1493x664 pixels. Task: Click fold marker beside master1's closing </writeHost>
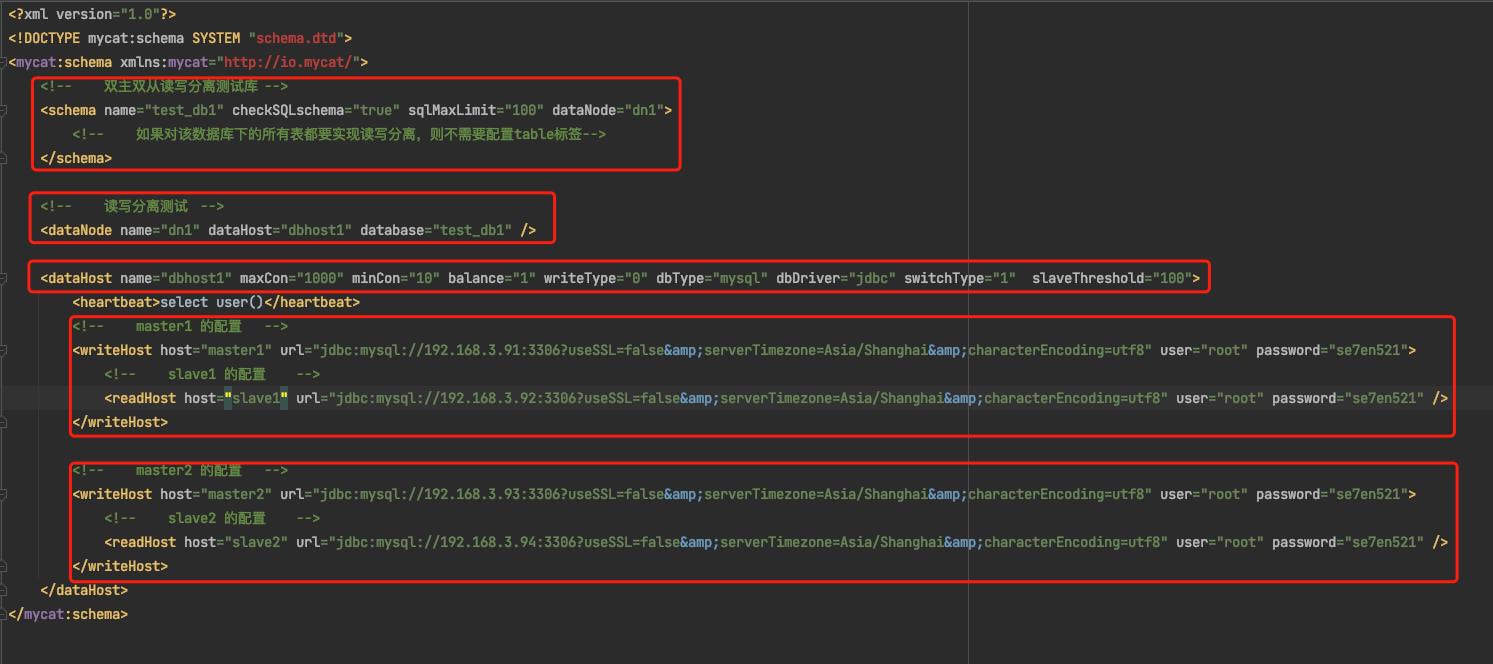[5, 422]
